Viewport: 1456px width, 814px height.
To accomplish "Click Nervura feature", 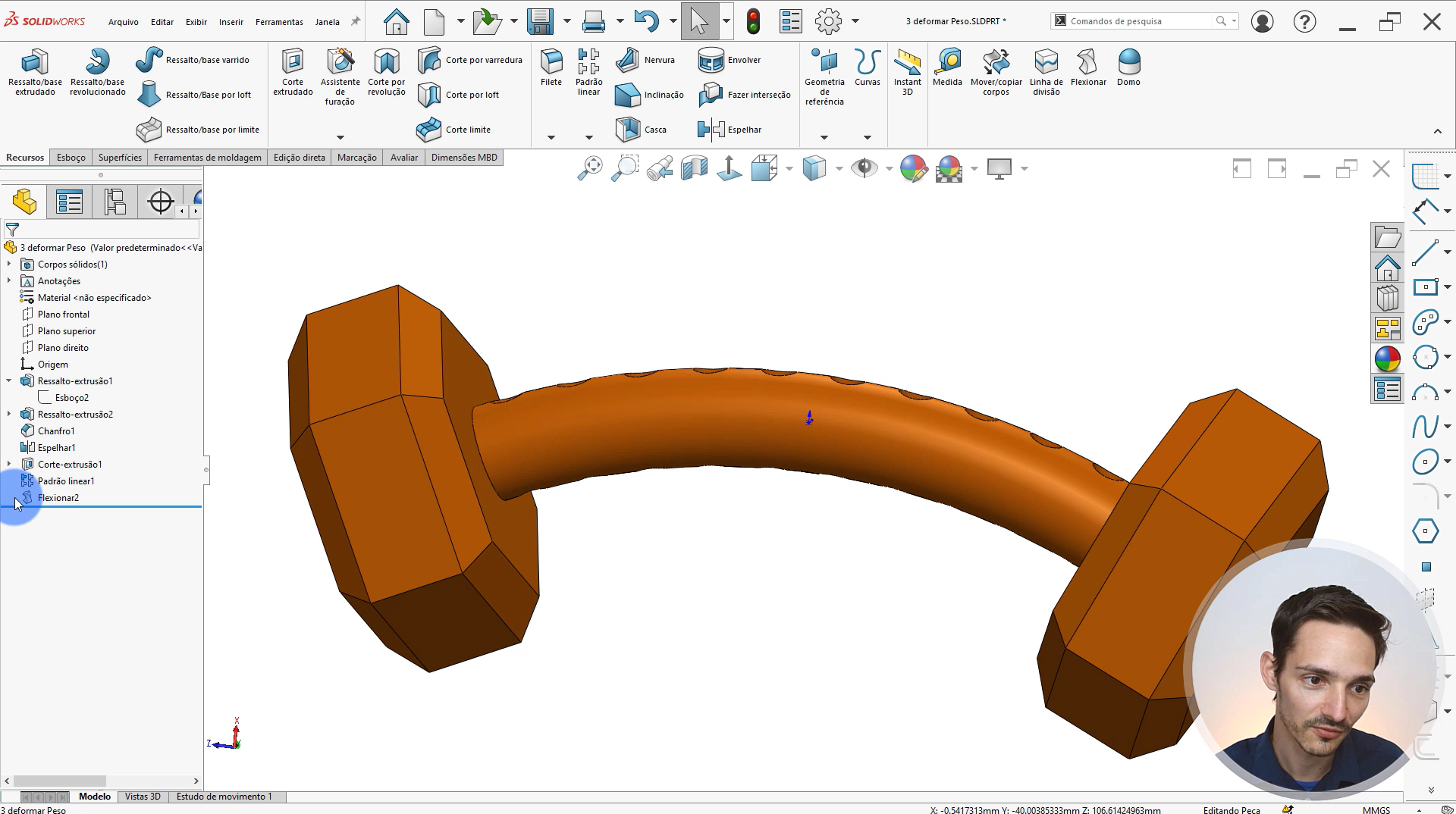I will [645, 60].
